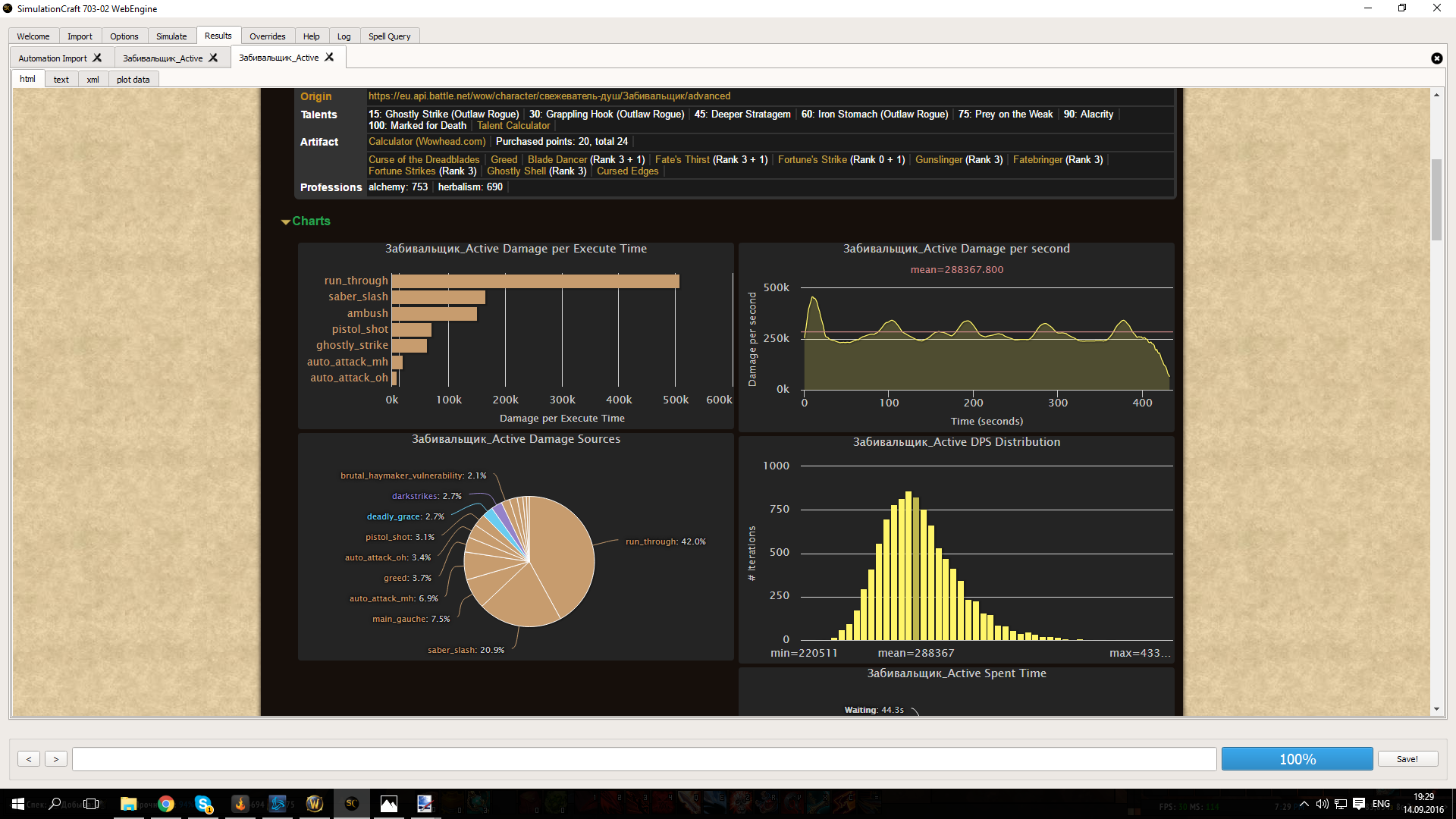The image size is (1456, 819).
Task: Open the volume control in tray
Action: point(1322,804)
